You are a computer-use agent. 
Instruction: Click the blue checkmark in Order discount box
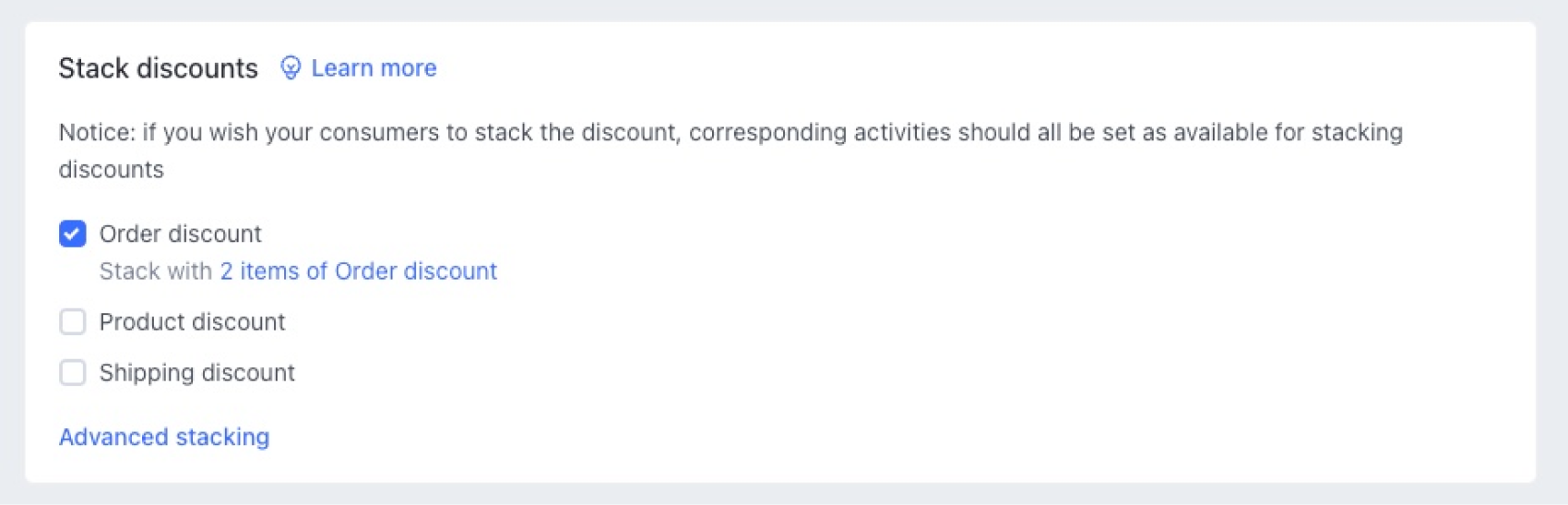(73, 234)
